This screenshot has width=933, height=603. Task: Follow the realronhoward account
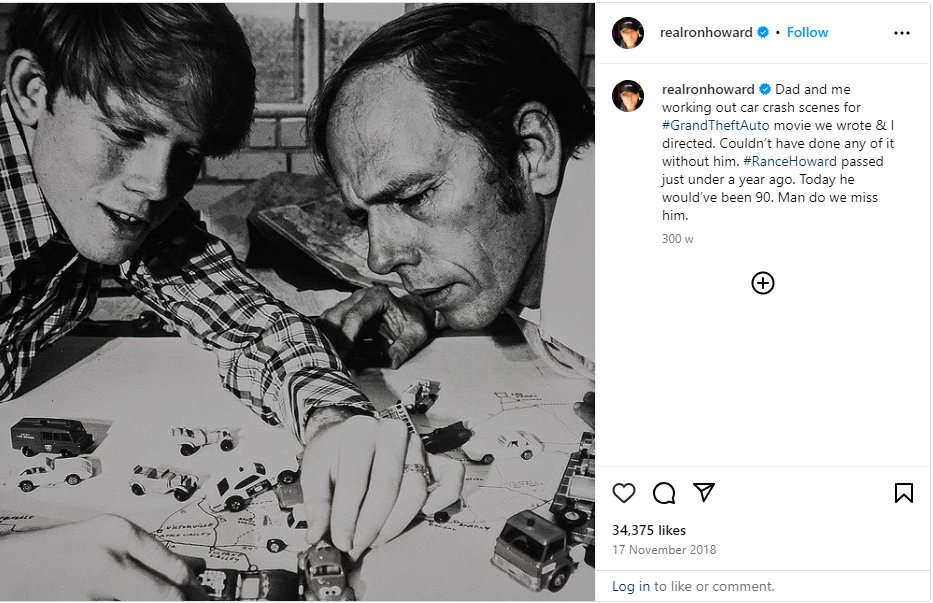[x=807, y=32]
